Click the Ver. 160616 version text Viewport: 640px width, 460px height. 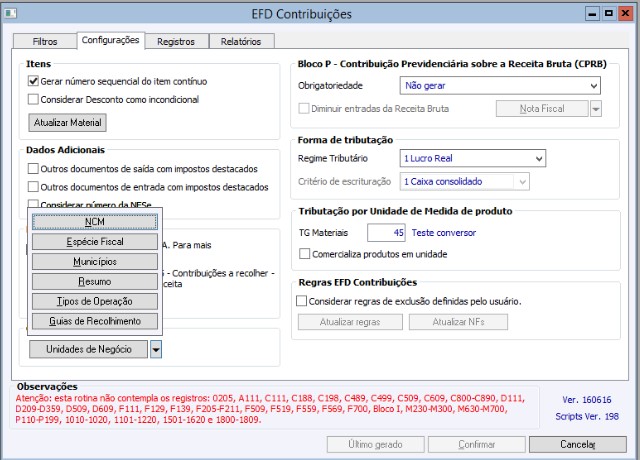[587, 400]
